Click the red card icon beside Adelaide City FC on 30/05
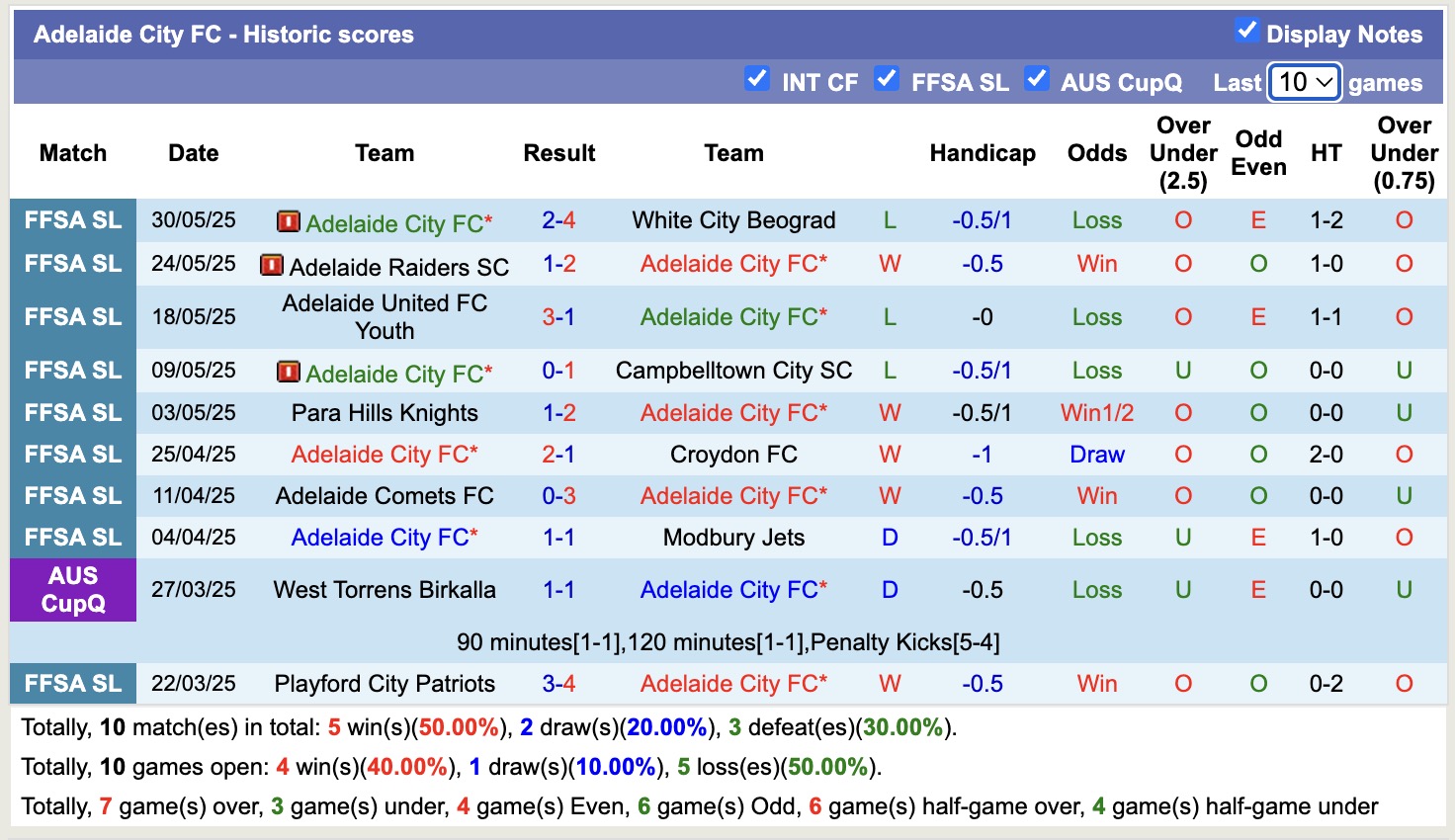Screen dimensions: 1455x840 pyautogui.click(x=288, y=222)
